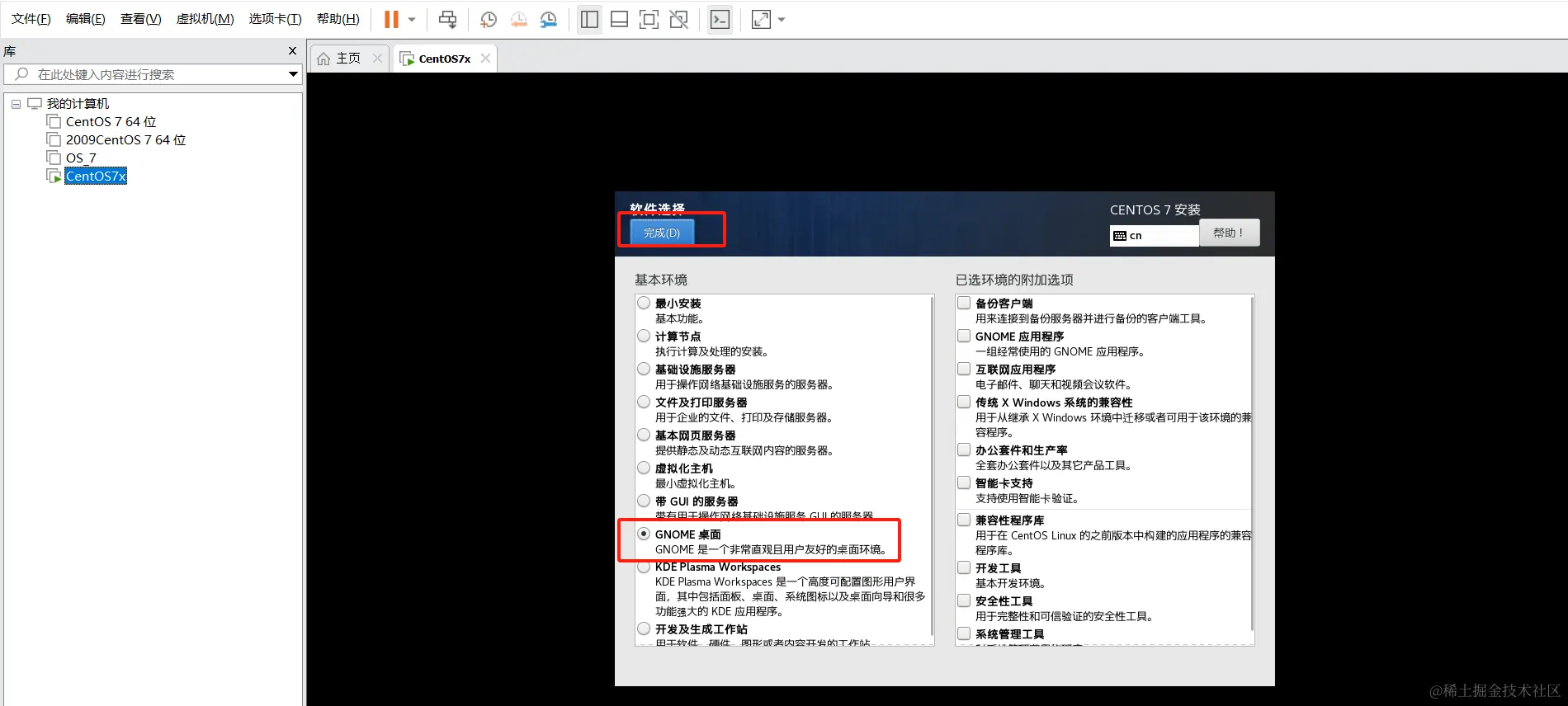Select the 带 GUI 的服务器 radio button

pos(644,501)
